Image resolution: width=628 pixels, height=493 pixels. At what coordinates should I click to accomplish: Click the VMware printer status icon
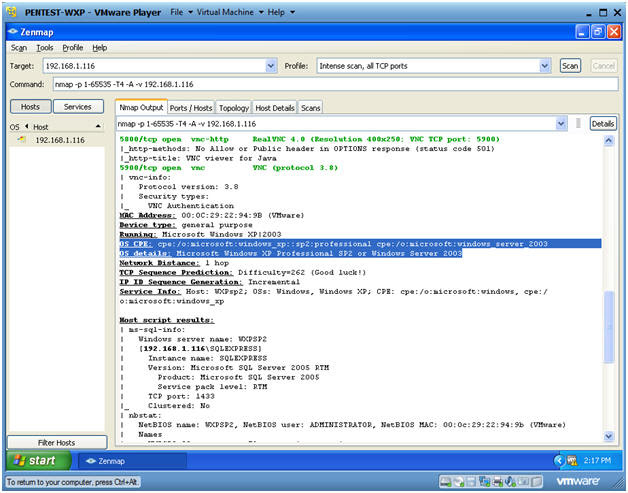click(497, 481)
